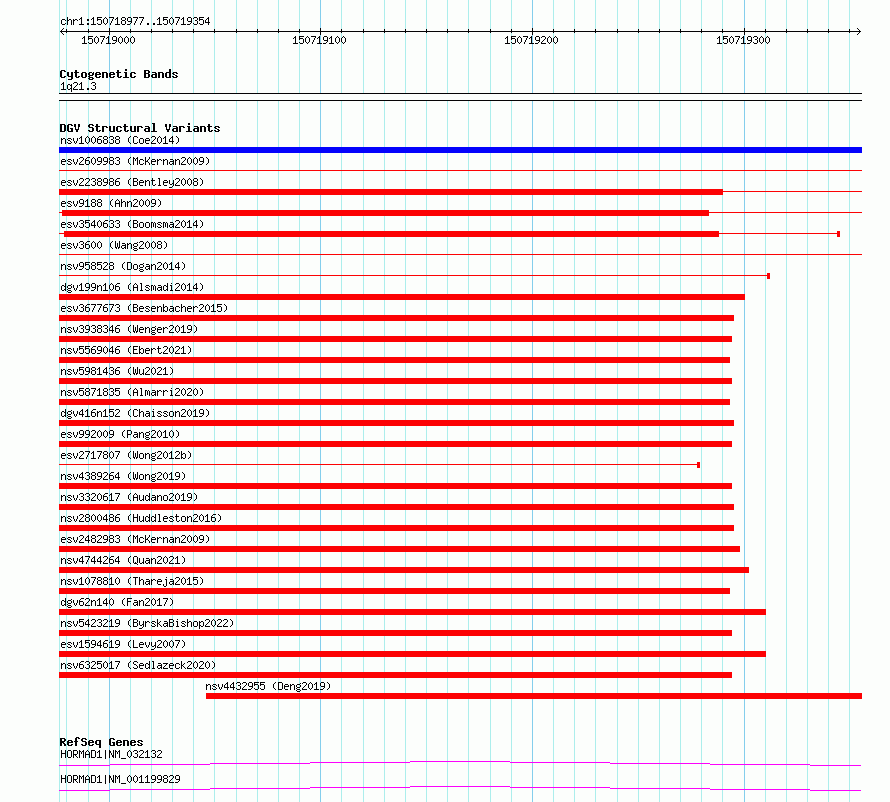
Task: Open dgv199n106 (Alsmadi2014) variant label
Action: [x=132, y=287]
